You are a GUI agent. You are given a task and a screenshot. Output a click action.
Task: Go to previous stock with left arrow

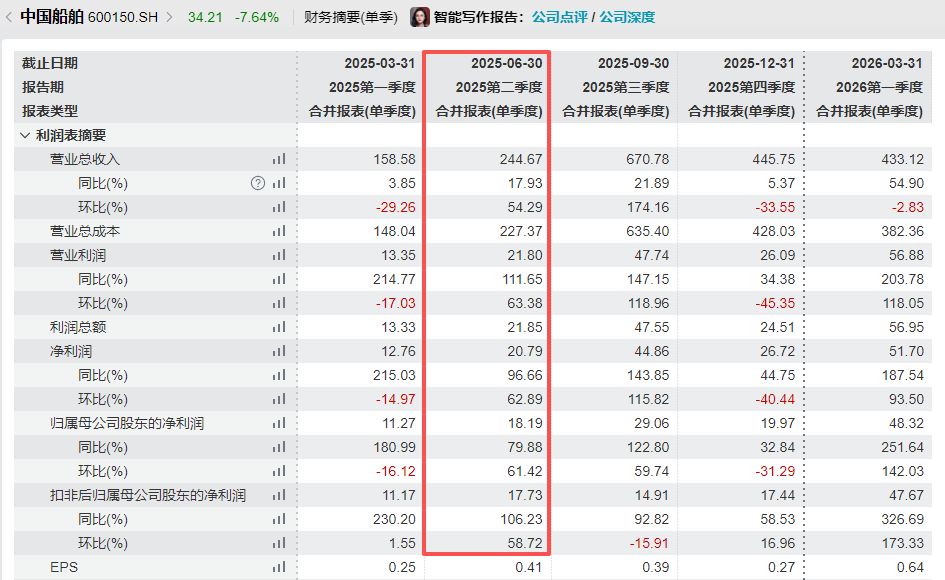(x=8, y=17)
